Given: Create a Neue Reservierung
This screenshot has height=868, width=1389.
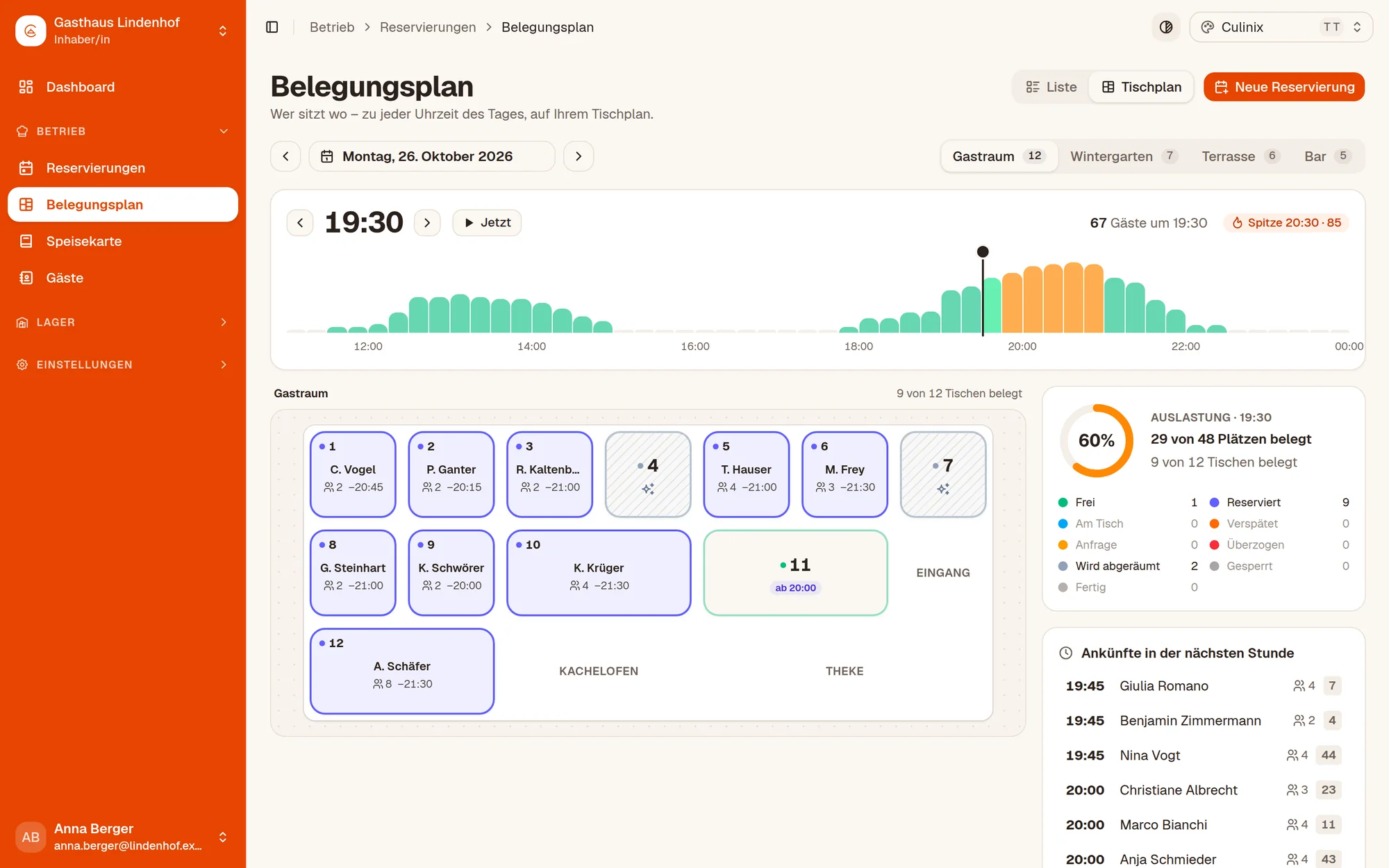Looking at the screenshot, I should [1284, 87].
